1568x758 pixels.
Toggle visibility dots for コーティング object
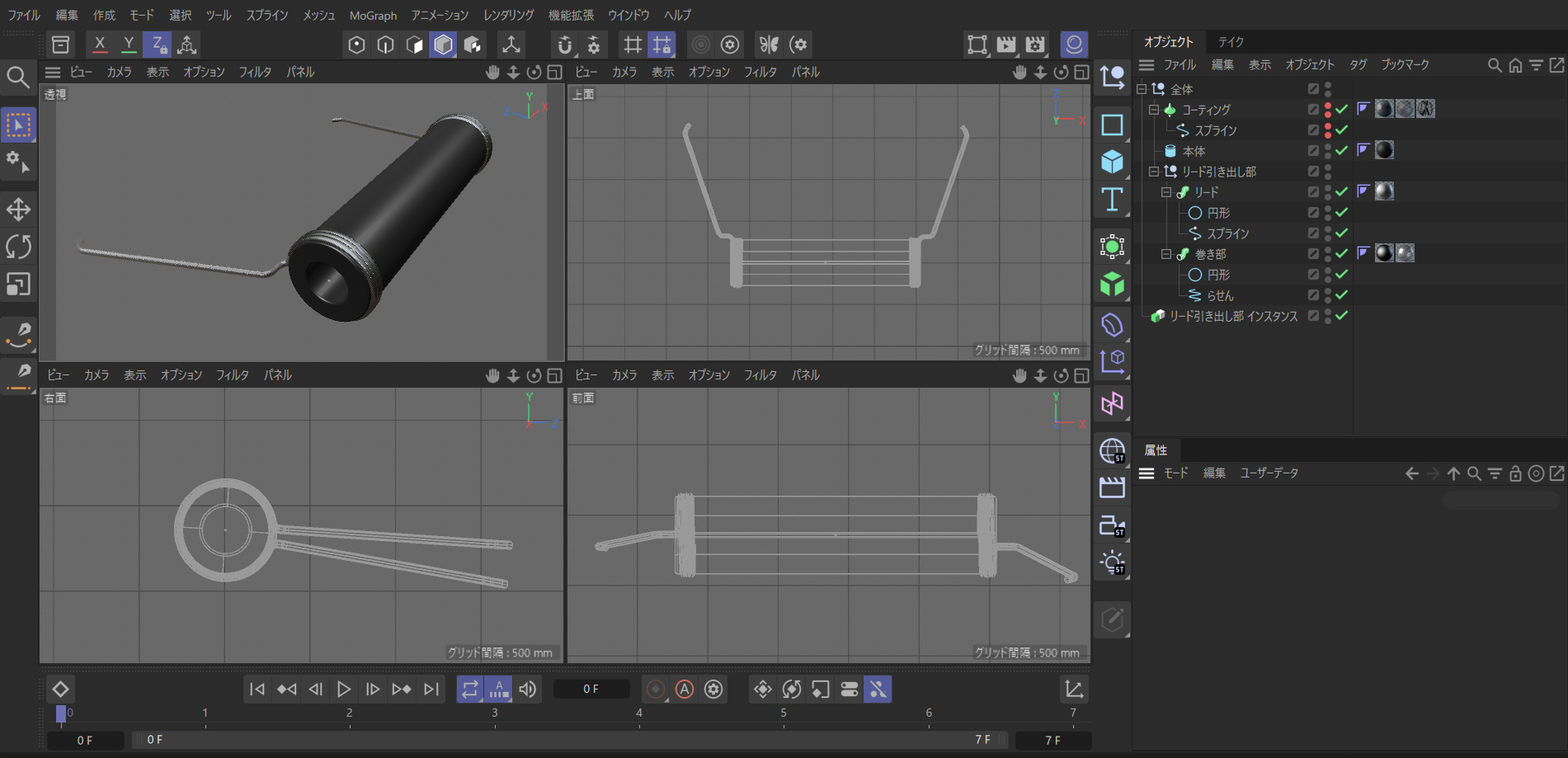[x=1328, y=110]
